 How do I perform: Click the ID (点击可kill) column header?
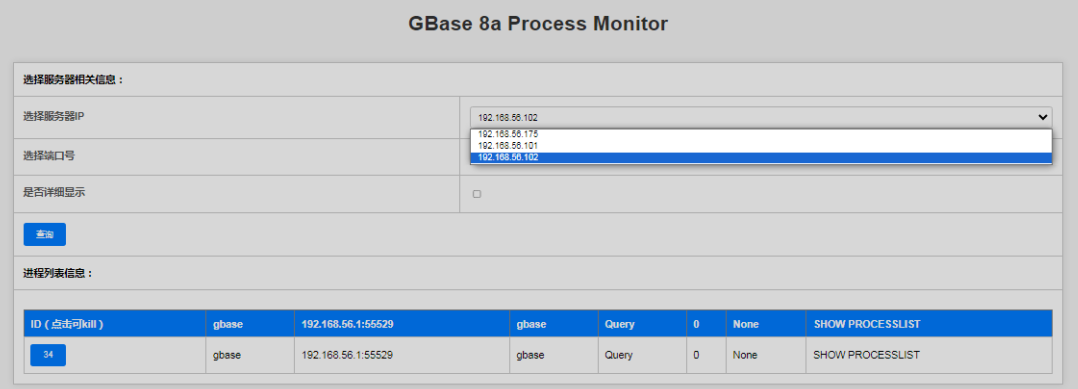(67, 324)
